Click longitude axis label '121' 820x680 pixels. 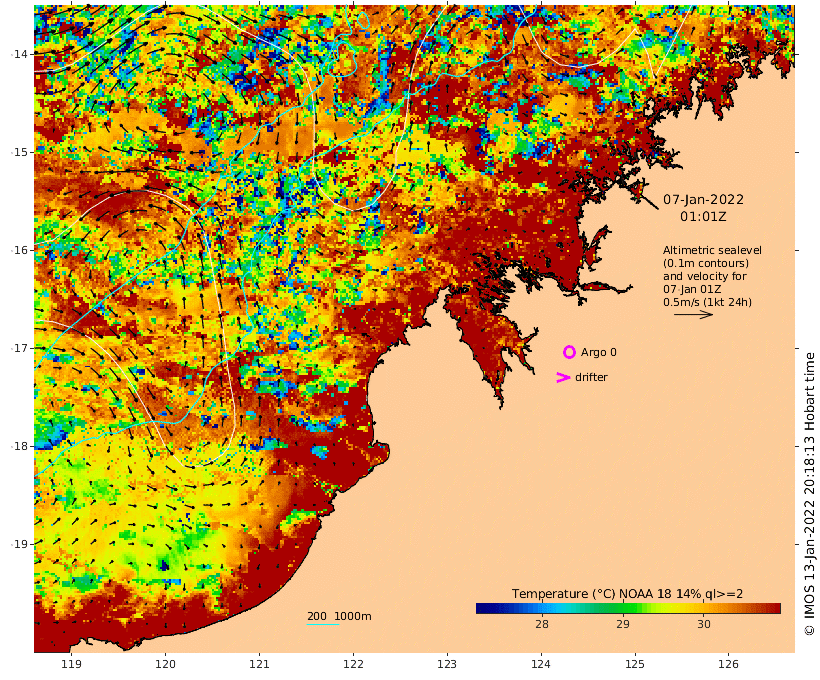(259, 664)
